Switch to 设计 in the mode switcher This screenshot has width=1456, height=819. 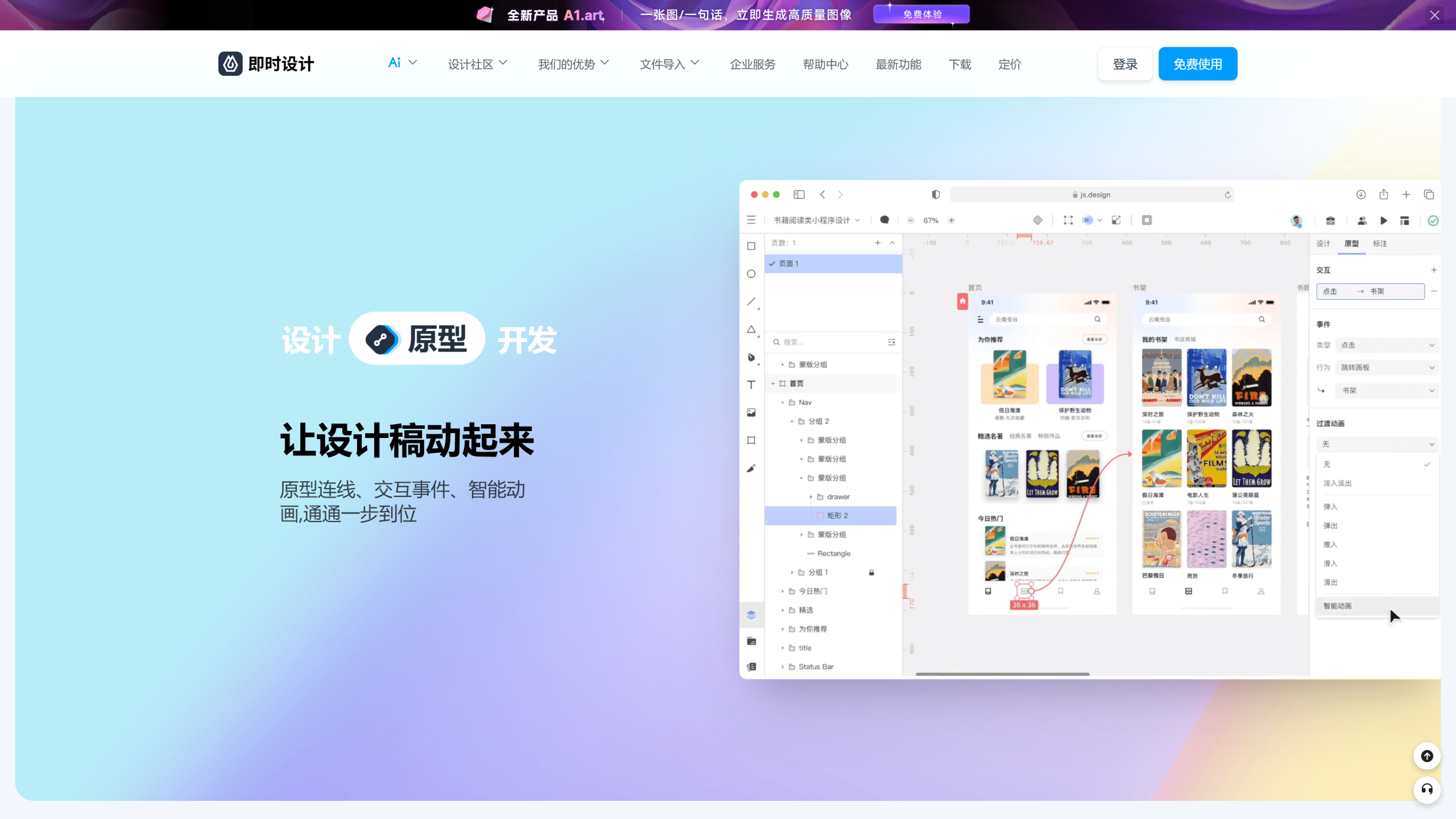pyautogui.click(x=311, y=340)
